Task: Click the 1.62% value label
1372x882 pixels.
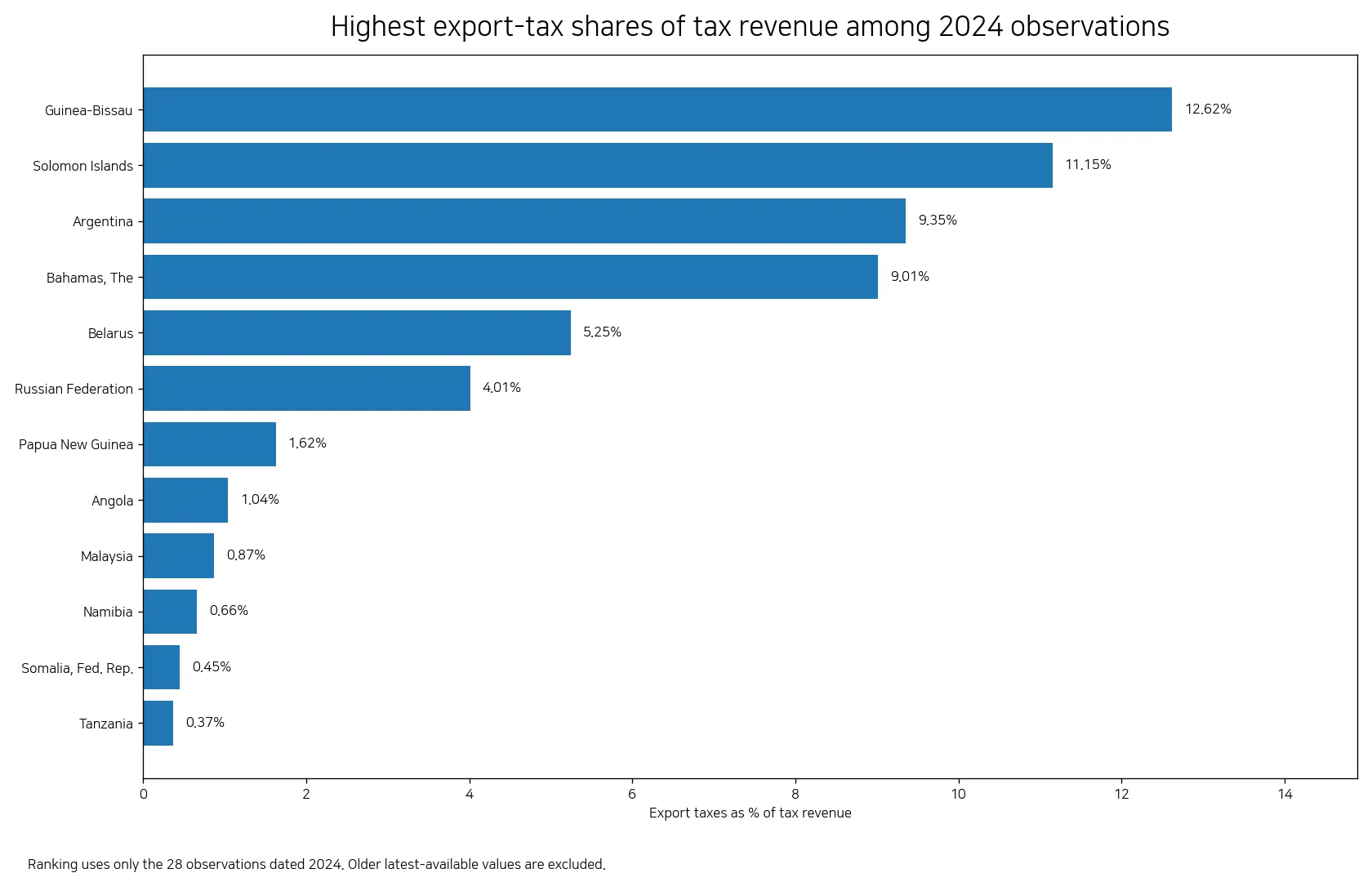Action: [x=307, y=443]
